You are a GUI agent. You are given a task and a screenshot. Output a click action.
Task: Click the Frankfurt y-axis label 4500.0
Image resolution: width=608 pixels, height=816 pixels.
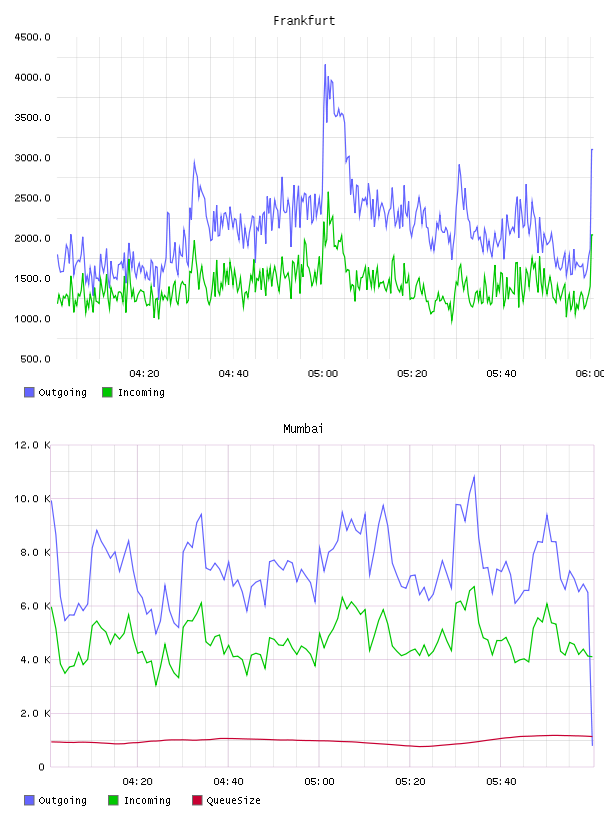pyautogui.click(x=32, y=37)
